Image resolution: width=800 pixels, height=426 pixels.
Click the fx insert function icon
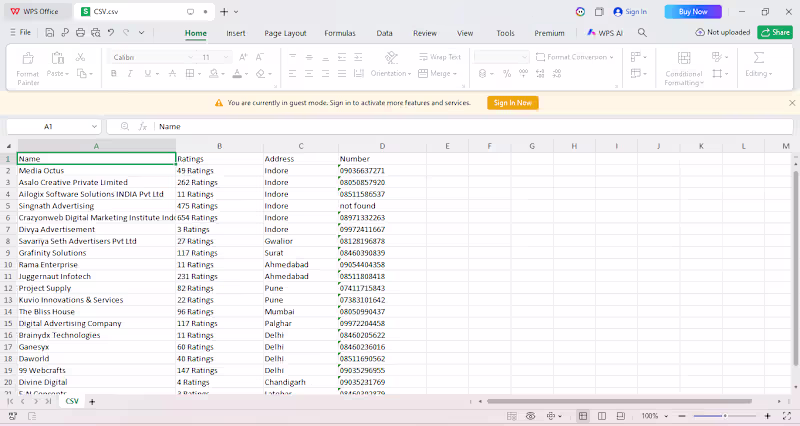point(143,127)
